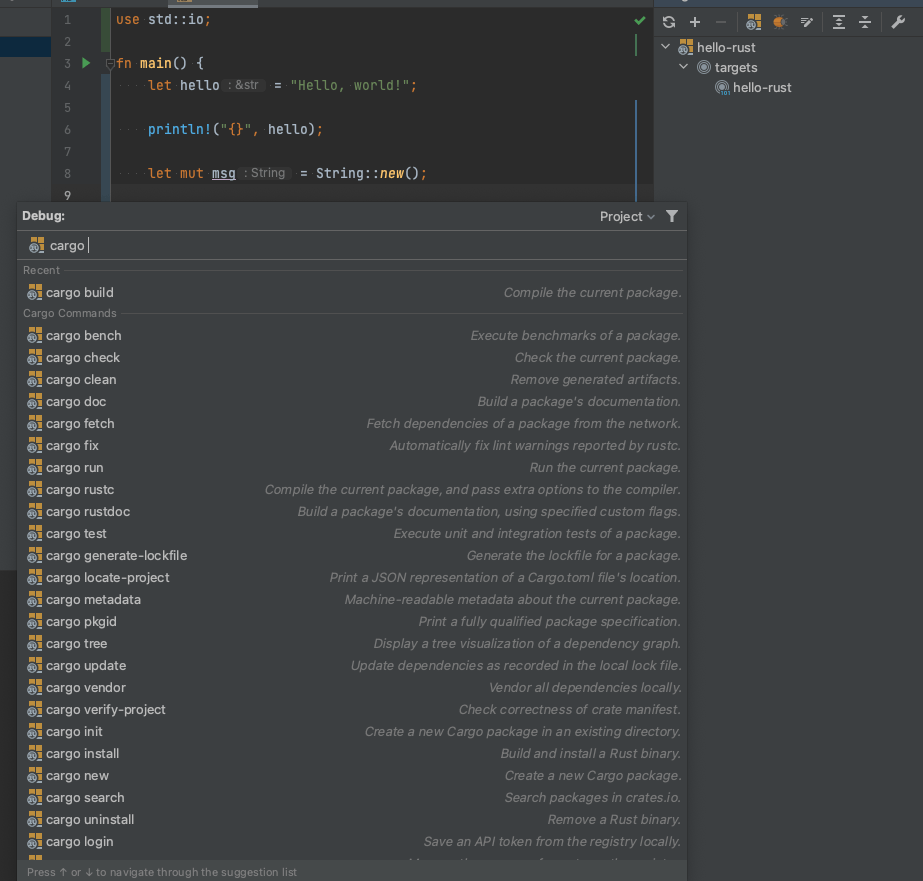The image size is (923, 881).
Task: Select cargo fetch command
Action: tap(352, 424)
